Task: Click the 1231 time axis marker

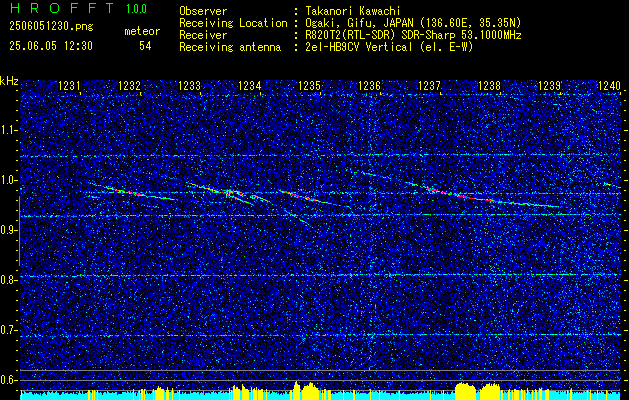Action: click(69, 86)
